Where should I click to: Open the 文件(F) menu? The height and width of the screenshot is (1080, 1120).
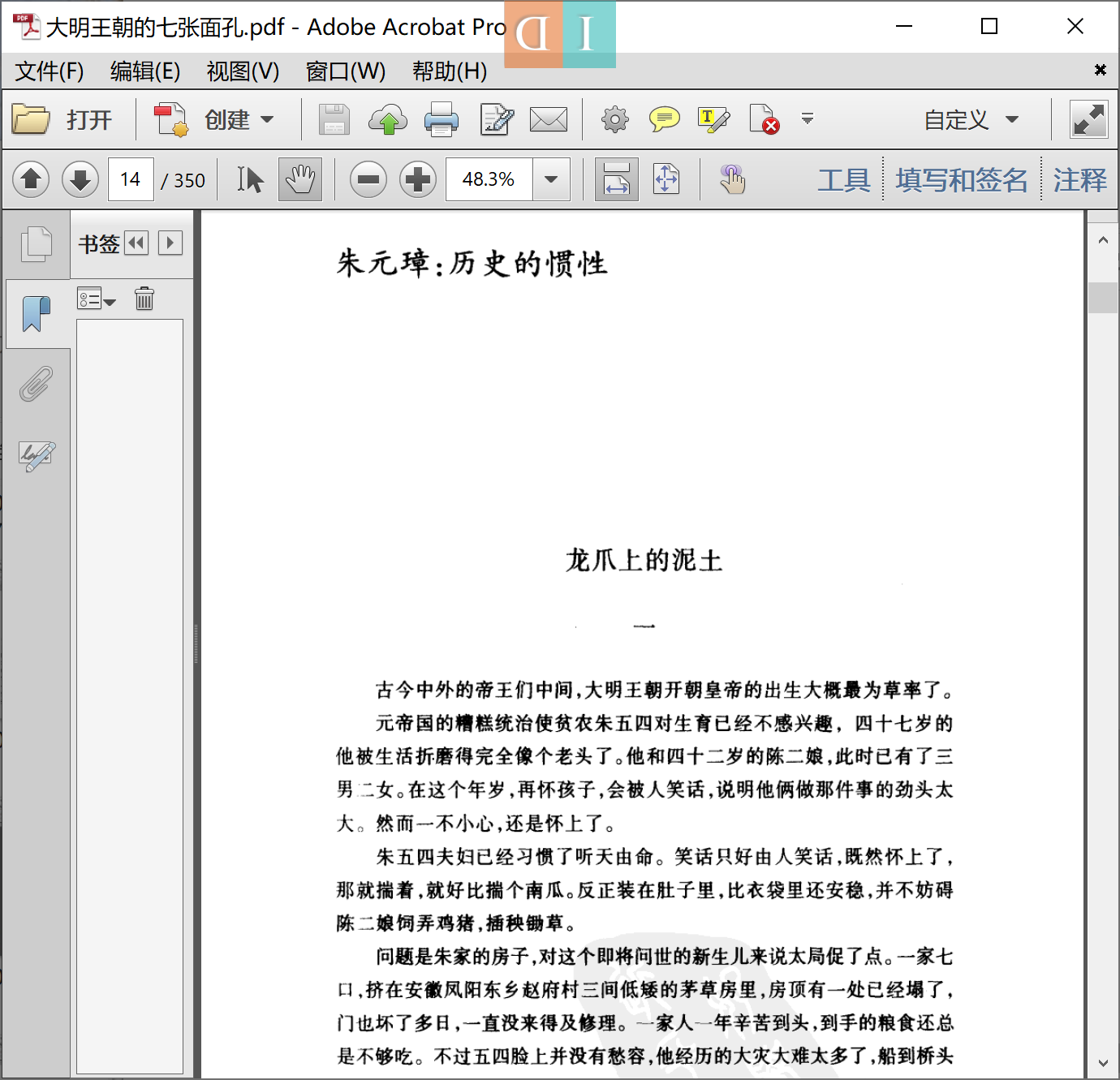pos(49,71)
